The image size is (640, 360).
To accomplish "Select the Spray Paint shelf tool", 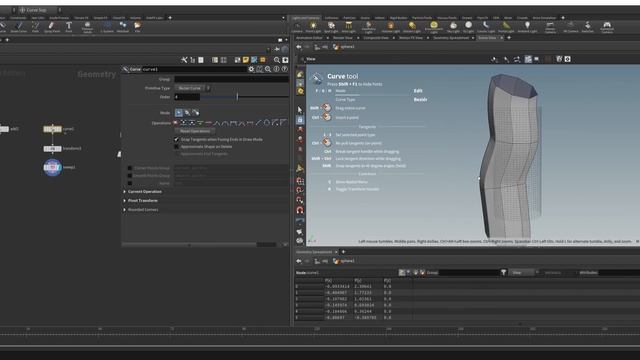I will pyautogui.click(x=51, y=27).
